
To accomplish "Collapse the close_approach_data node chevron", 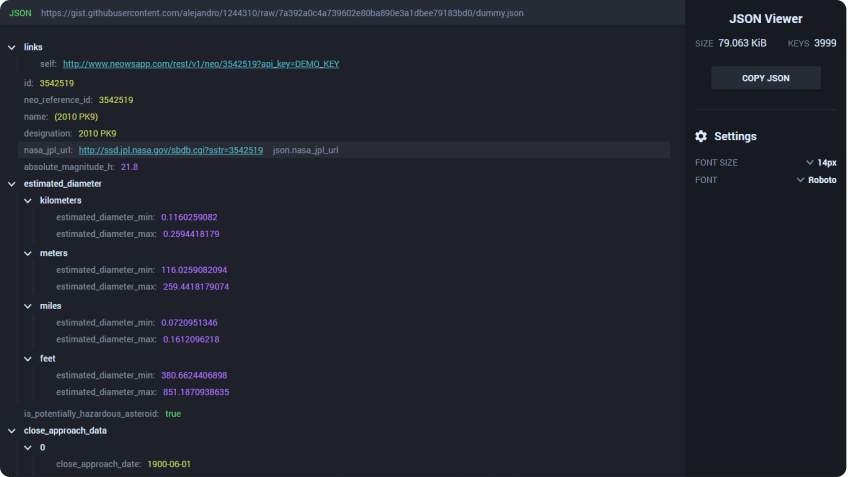I will [x=12, y=431].
